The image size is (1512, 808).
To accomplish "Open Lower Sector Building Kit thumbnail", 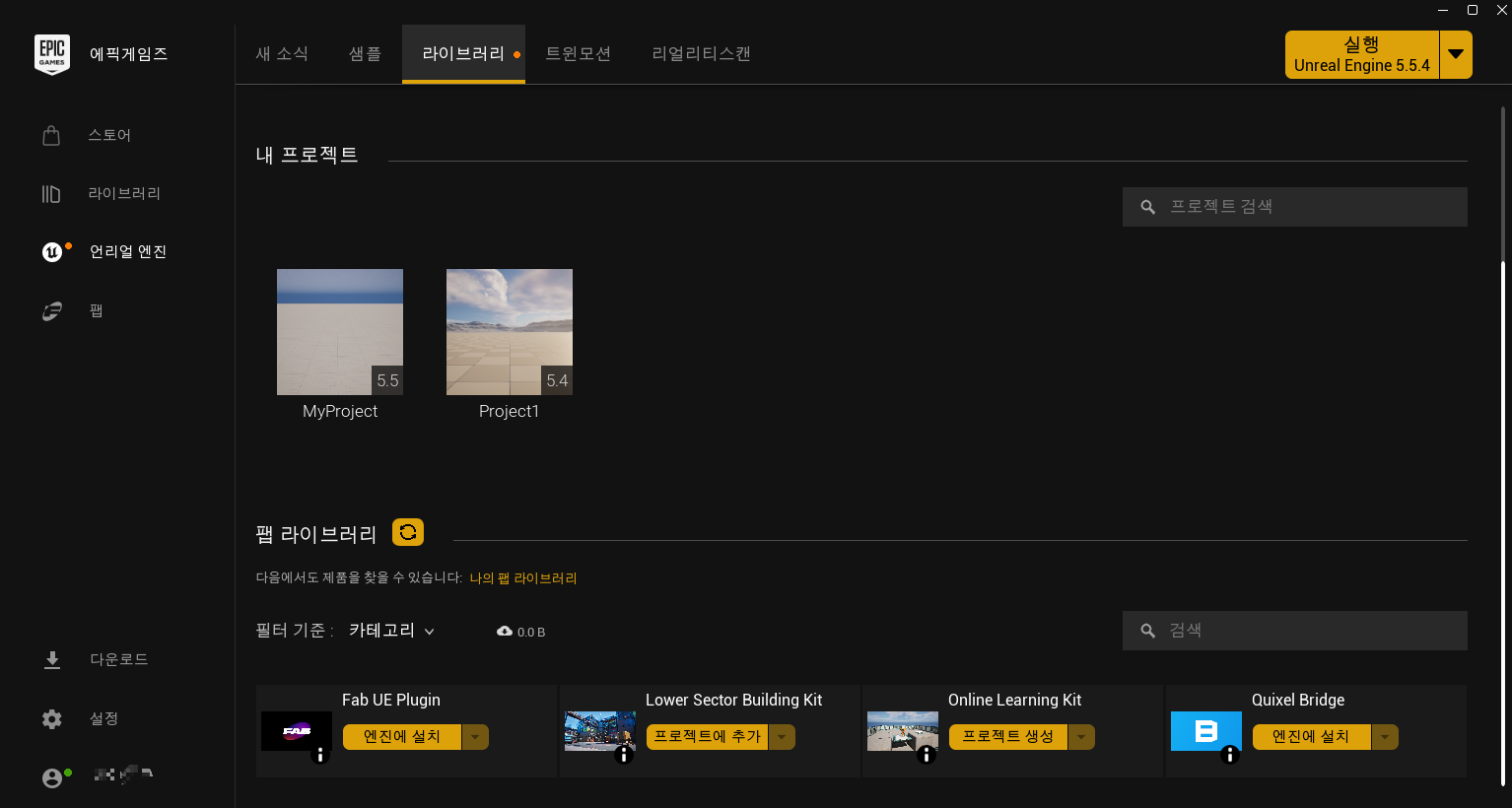I will [x=600, y=731].
